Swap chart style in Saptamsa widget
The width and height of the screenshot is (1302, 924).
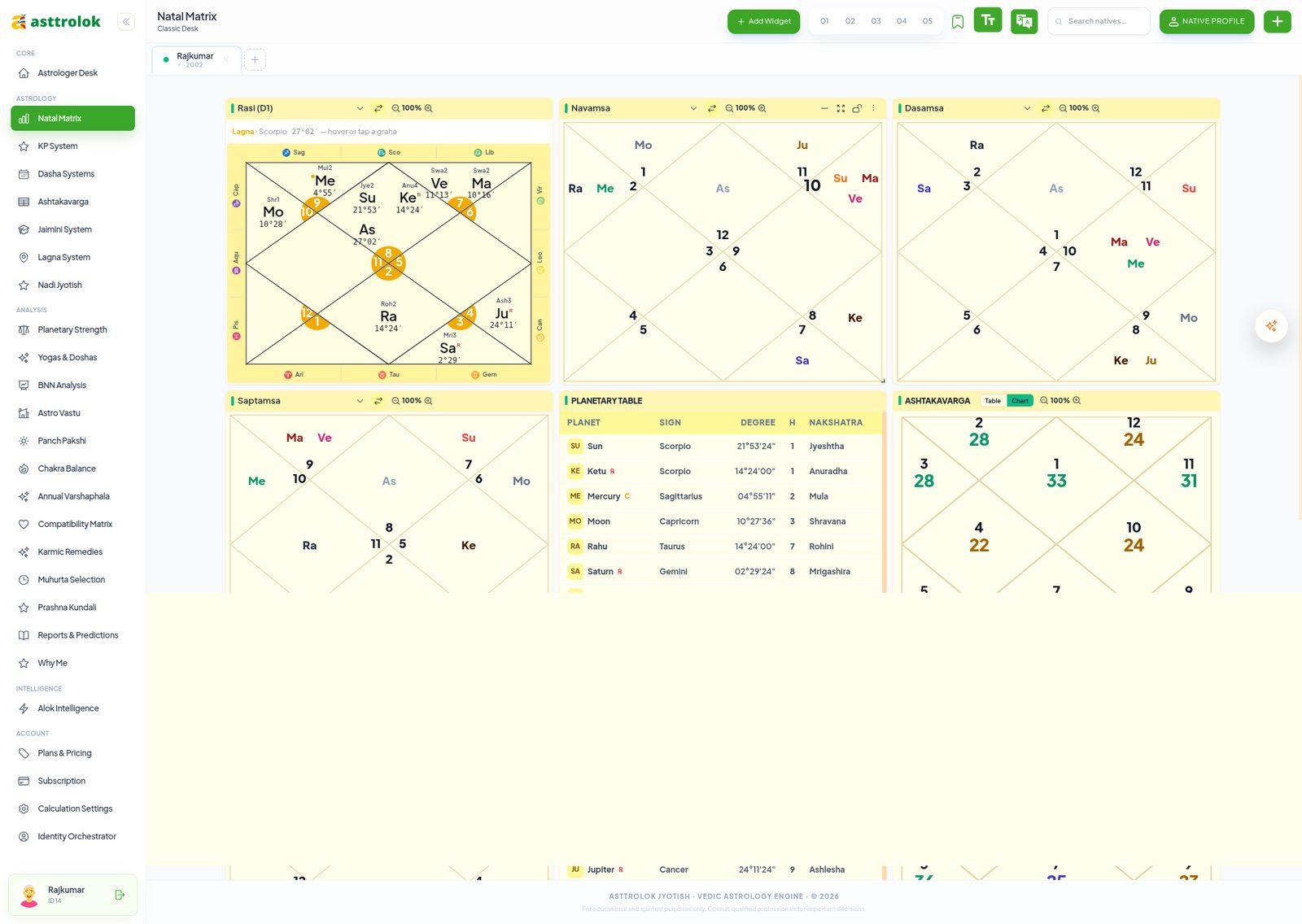tap(378, 401)
